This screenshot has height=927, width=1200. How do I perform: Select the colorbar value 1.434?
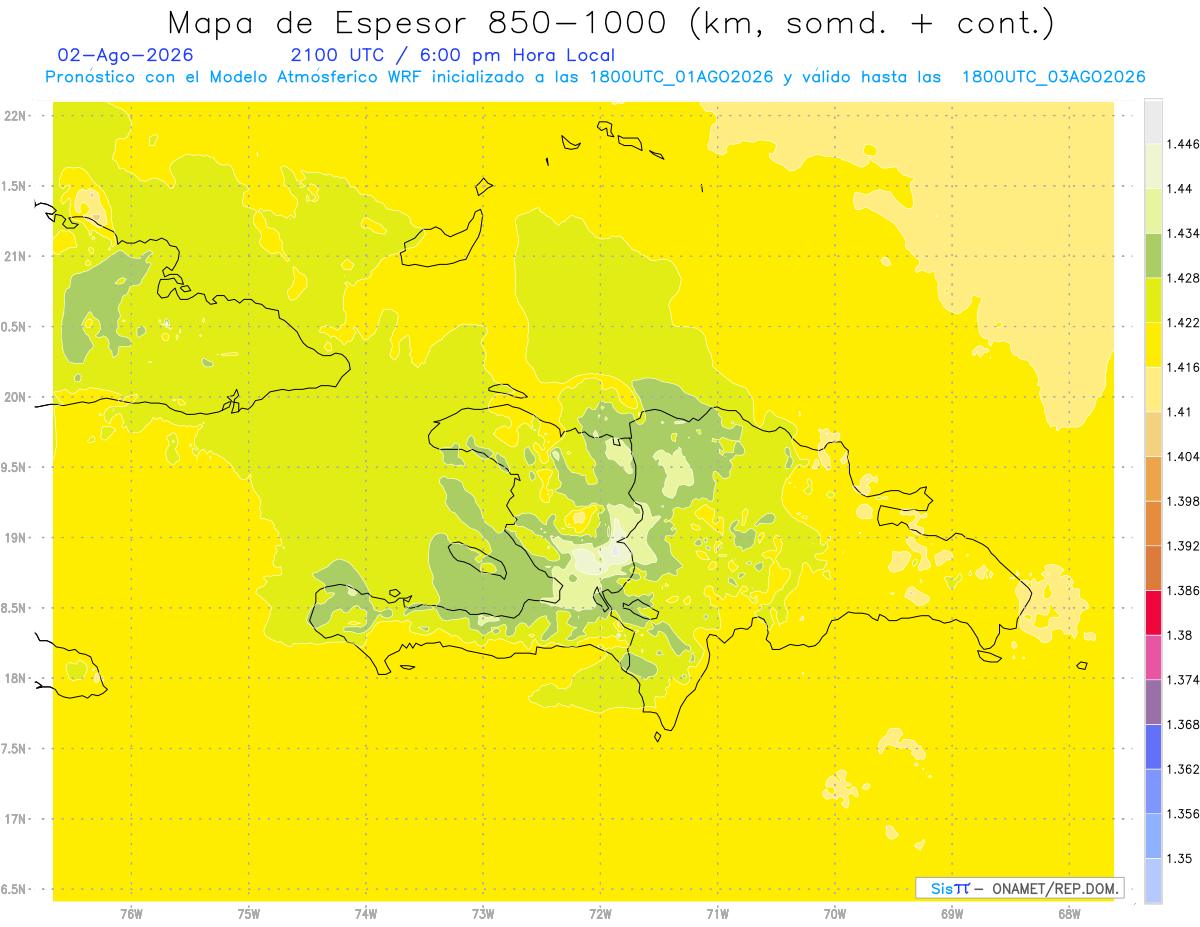1183,233
